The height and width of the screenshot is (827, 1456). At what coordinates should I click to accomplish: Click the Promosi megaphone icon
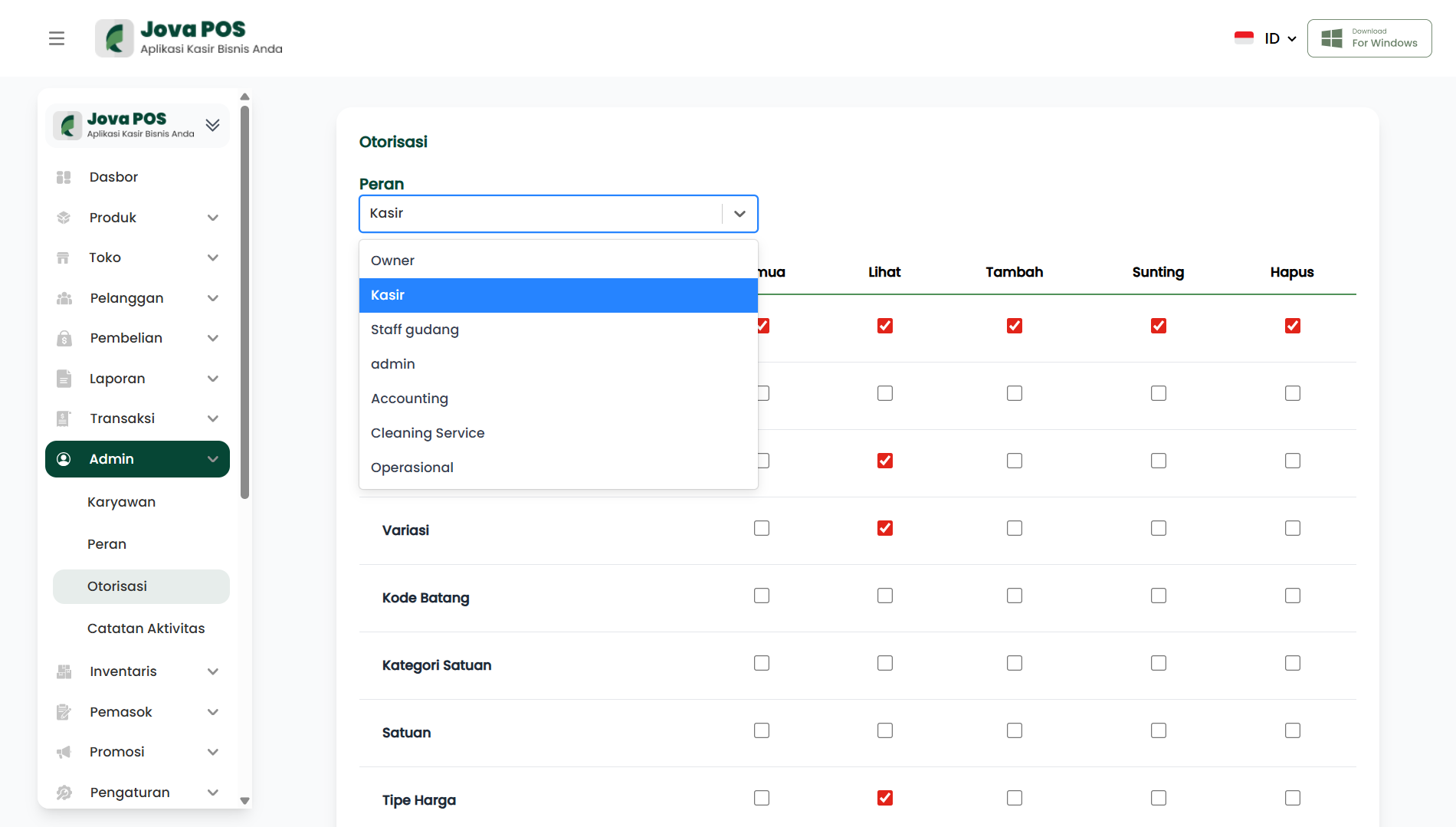click(64, 752)
